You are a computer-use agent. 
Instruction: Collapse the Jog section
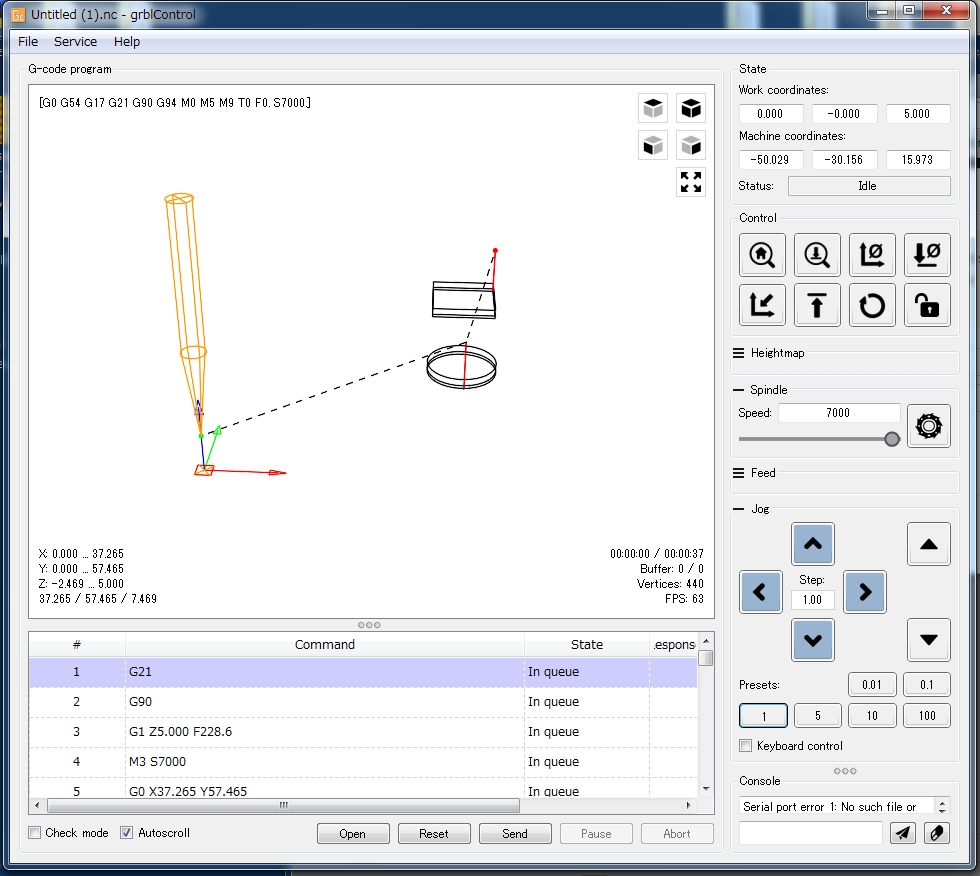click(x=739, y=509)
